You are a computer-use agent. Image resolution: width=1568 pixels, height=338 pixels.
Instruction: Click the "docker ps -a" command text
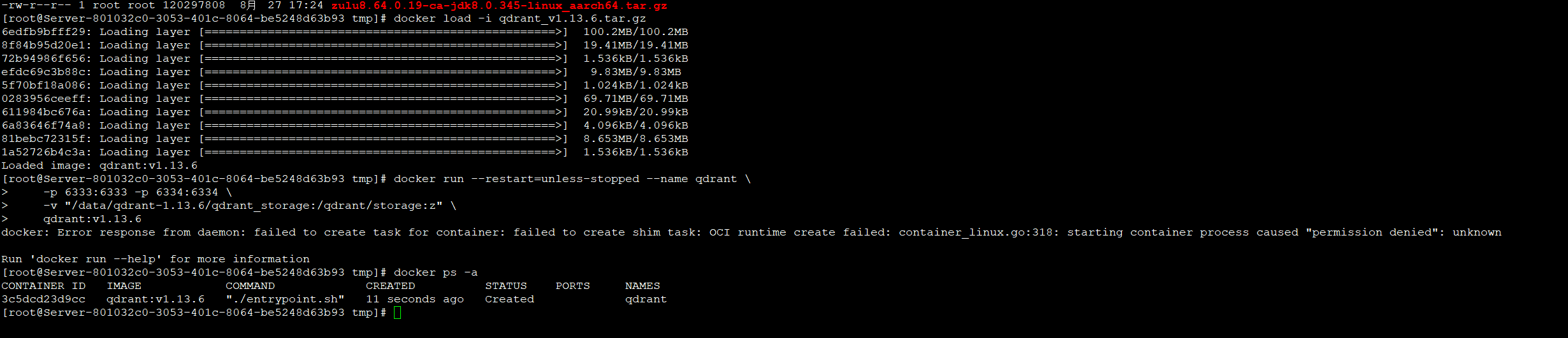click(x=435, y=272)
